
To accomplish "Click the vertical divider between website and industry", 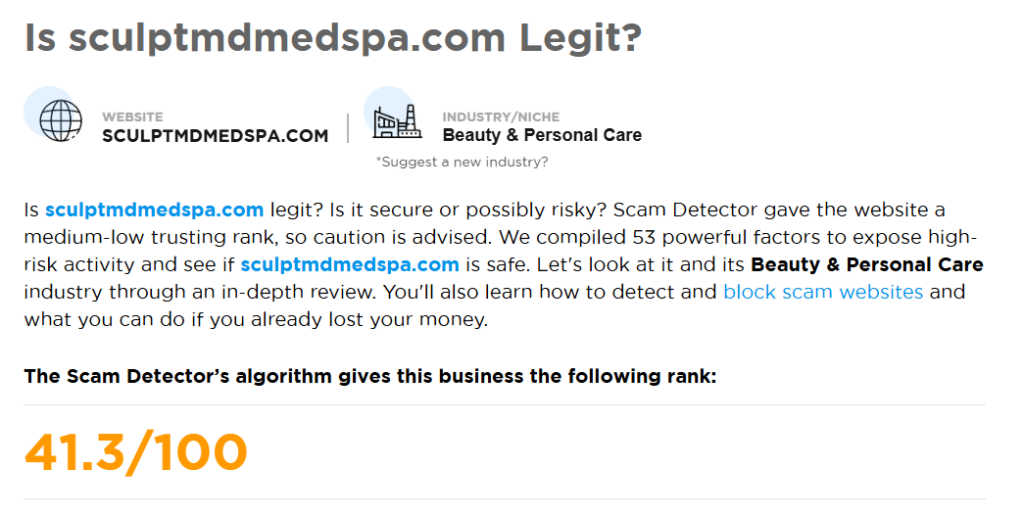I will [348, 128].
